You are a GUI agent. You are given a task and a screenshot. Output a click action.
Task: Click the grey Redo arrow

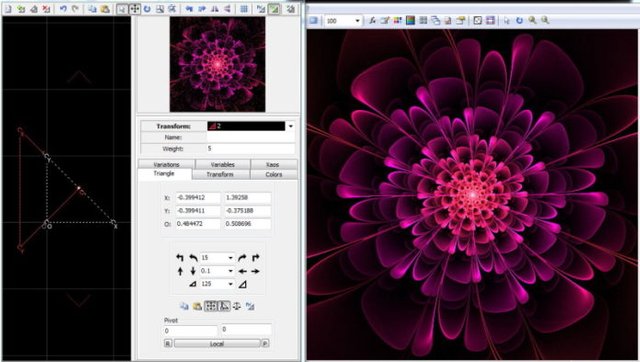coord(76,9)
